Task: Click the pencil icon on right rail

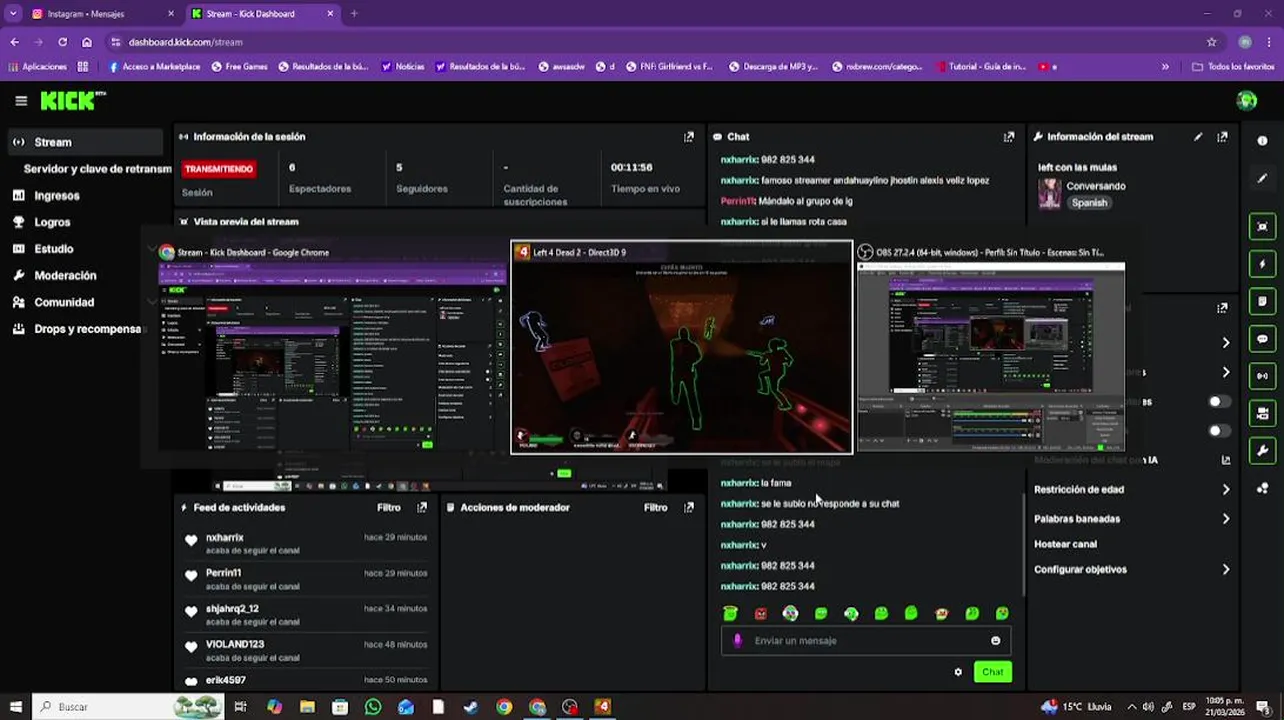Action: click(1262, 178)
